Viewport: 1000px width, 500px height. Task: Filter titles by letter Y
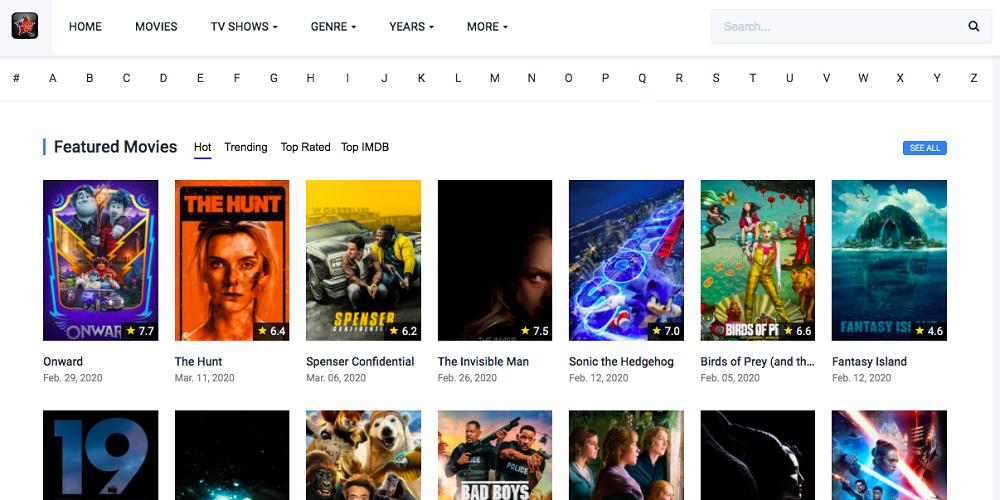(937, 78)
